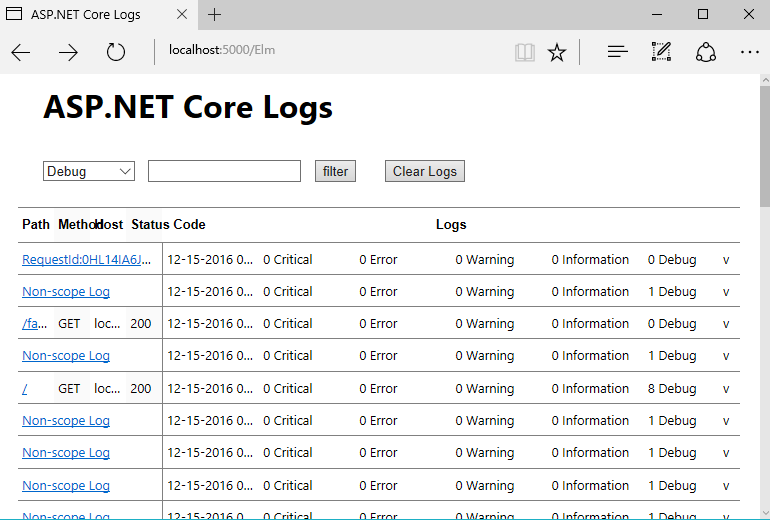Viewport: 770px width, 520px height.
Task: Click the scrollbar up arrow
Action: coord(765,80)
